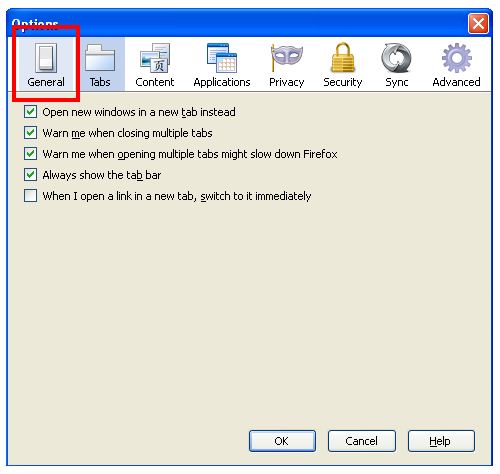The height and width of the screenshot is (474, 500).
Task: Open the General panel light-switch icon
Action: click(46, 58)
